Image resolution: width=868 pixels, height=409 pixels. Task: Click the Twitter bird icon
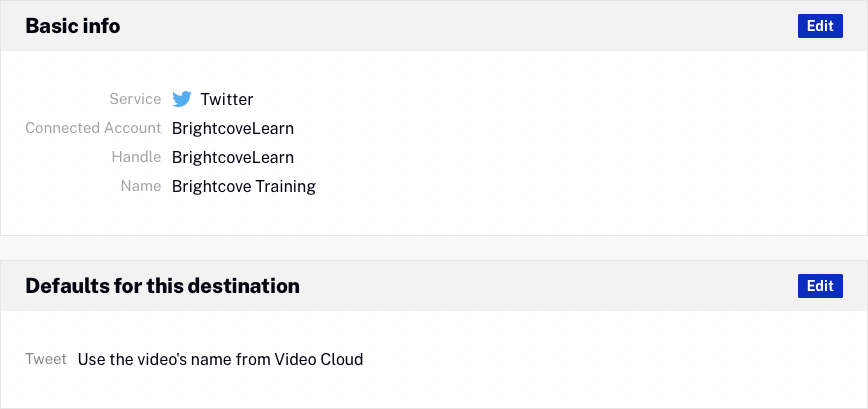pos(181,99)
